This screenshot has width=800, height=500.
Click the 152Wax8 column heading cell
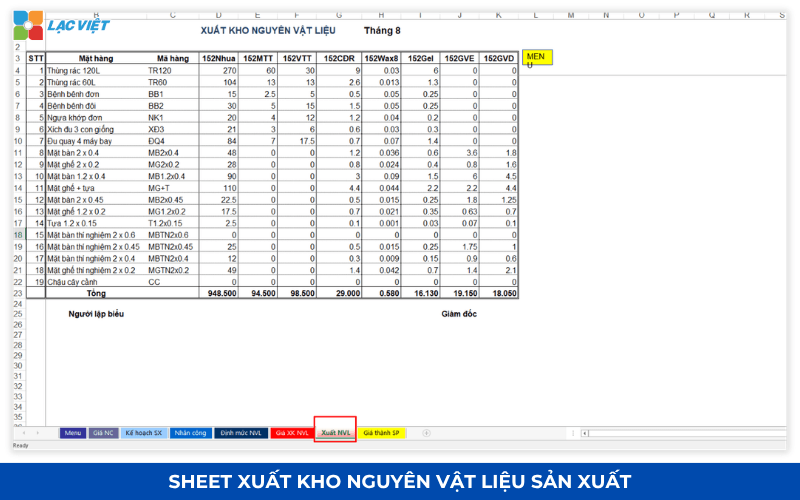coord(381,58)
